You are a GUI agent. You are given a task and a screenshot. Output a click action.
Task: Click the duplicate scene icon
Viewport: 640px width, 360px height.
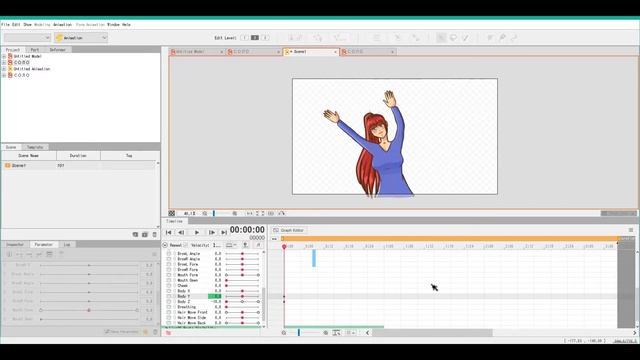coord(135,235)
